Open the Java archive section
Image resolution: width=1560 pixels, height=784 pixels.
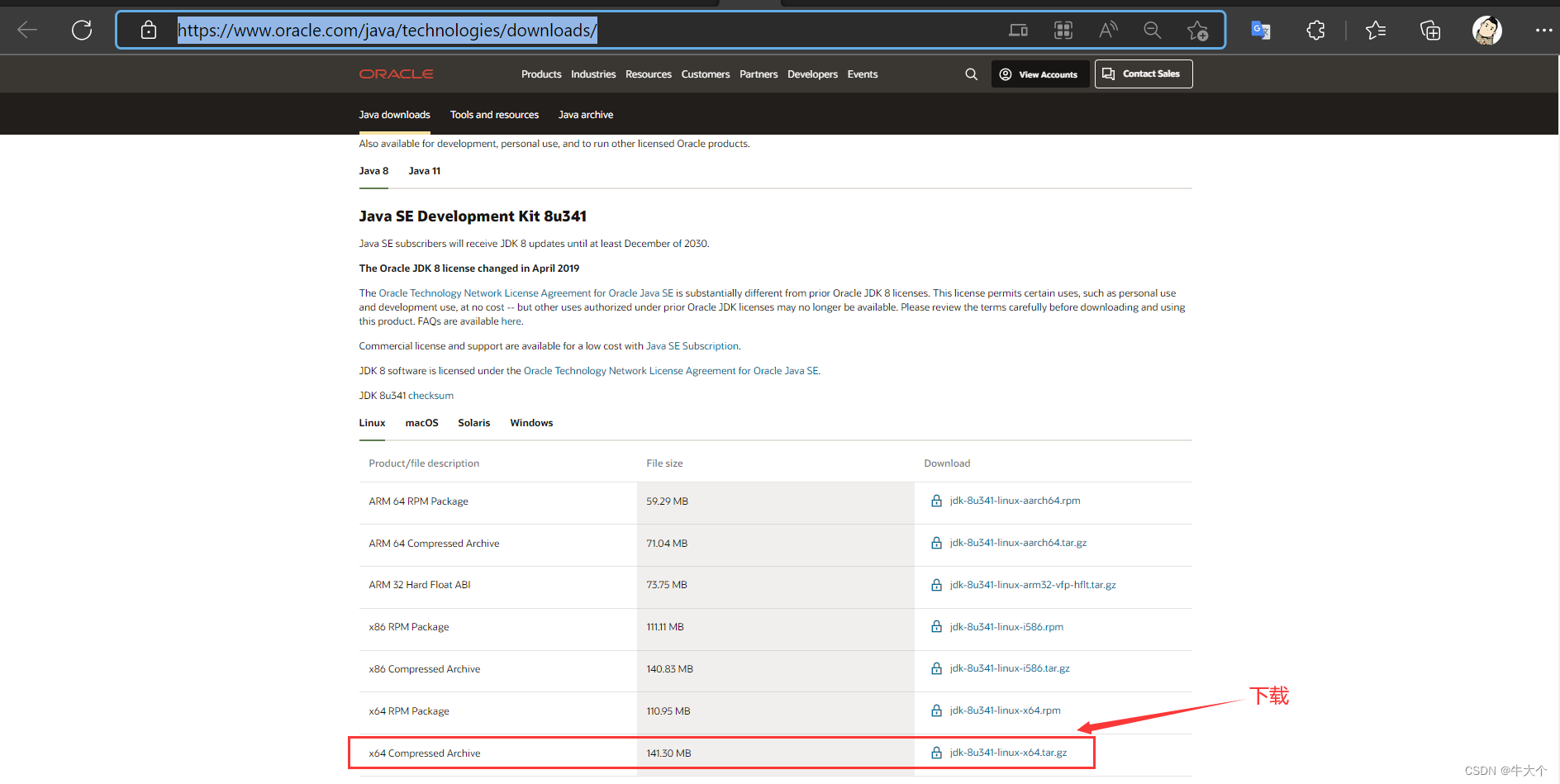(x=585, y=114)
